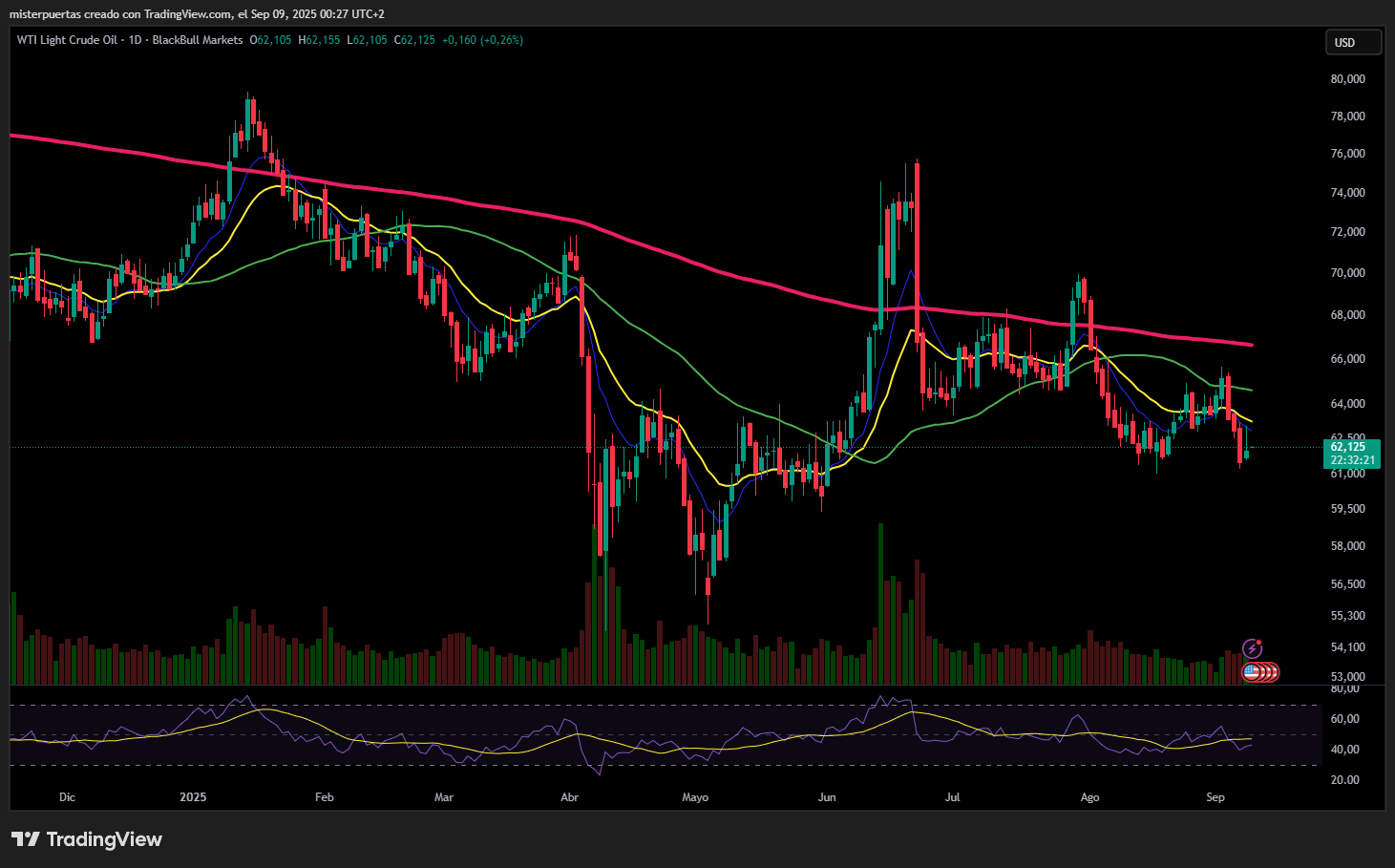The image size is (1395, 868).
Task: Click the 66,000 price axis label
Action: pos(1347,359)
